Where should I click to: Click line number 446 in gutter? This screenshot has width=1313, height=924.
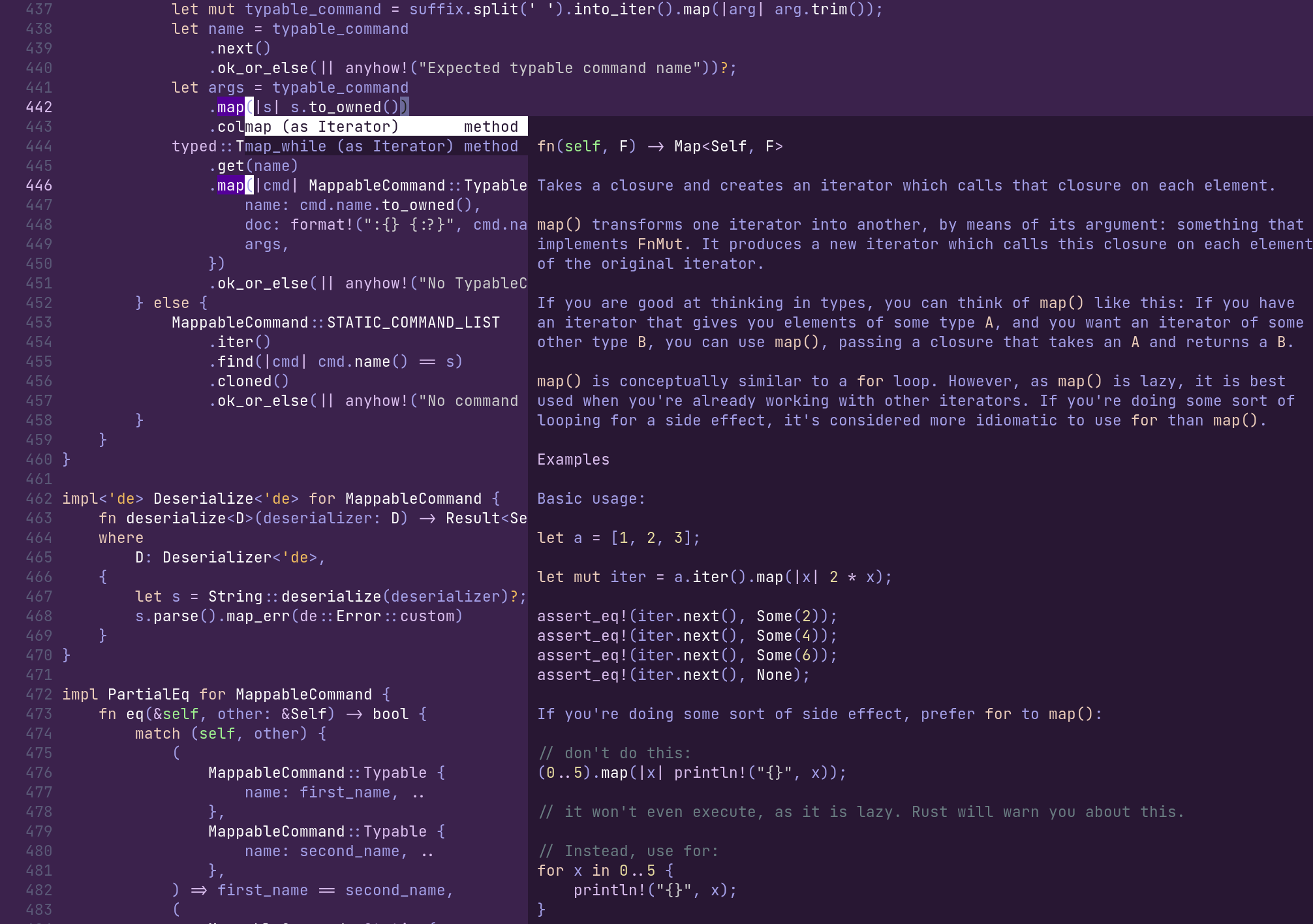click(x=39, y=185)
